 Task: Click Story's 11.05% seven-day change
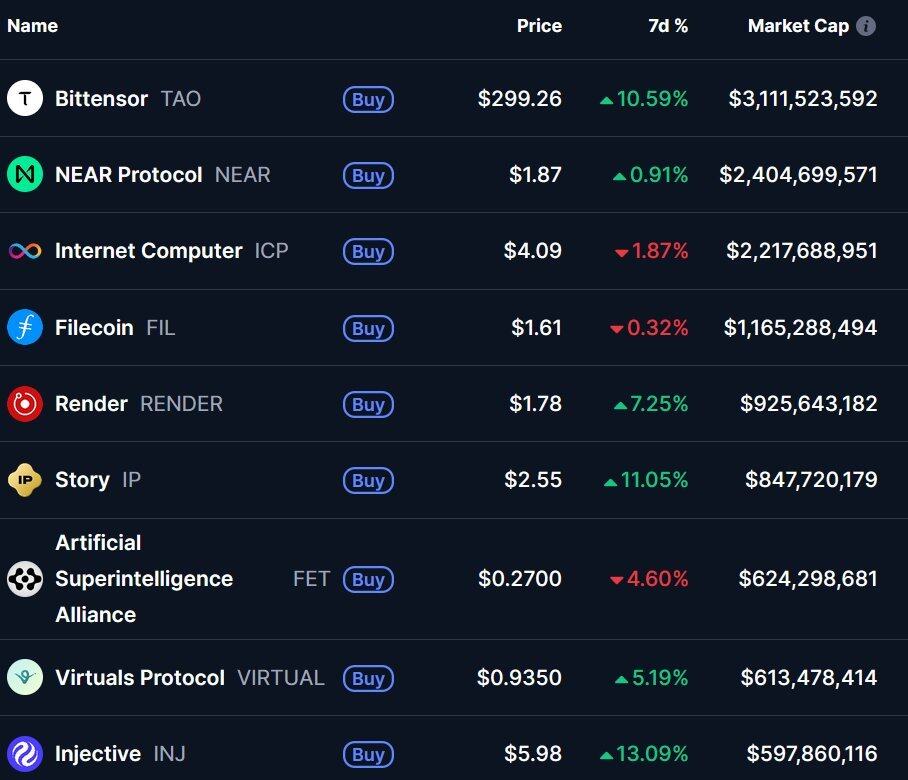pos(654,480)
